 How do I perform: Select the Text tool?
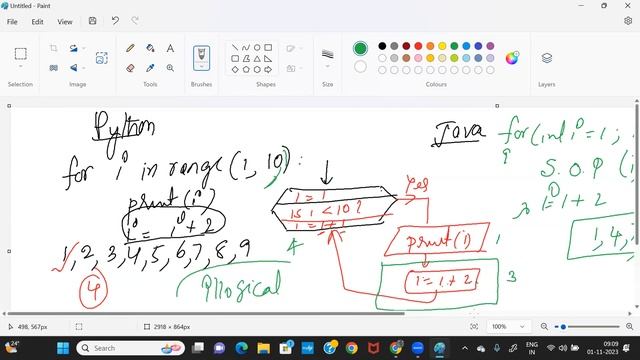pos(170,49)
